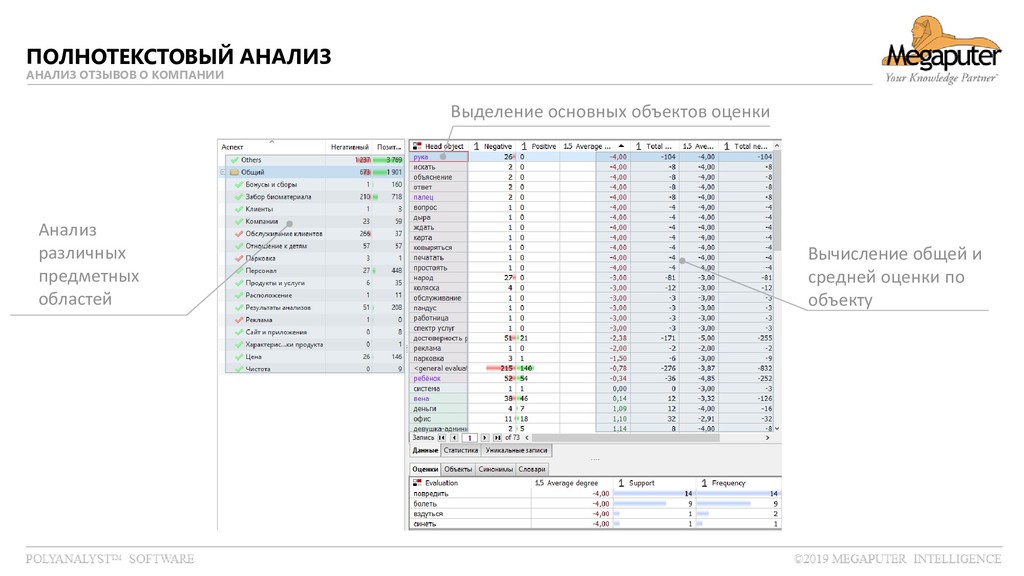1024x576 pixels.
Task: Select the 'болеть' evaluation row
Action: (595, 504)
